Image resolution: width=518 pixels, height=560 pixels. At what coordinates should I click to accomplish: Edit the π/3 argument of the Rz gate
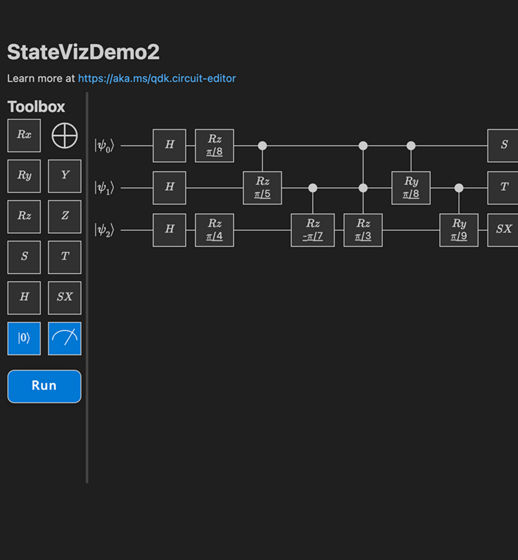coord(363,236)
